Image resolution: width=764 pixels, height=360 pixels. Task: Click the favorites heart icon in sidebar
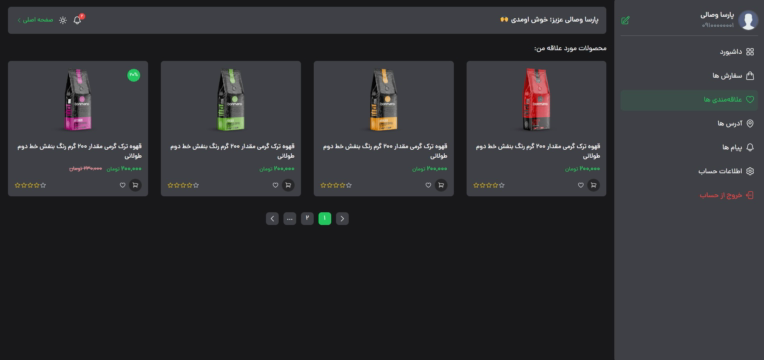(750, 99)
